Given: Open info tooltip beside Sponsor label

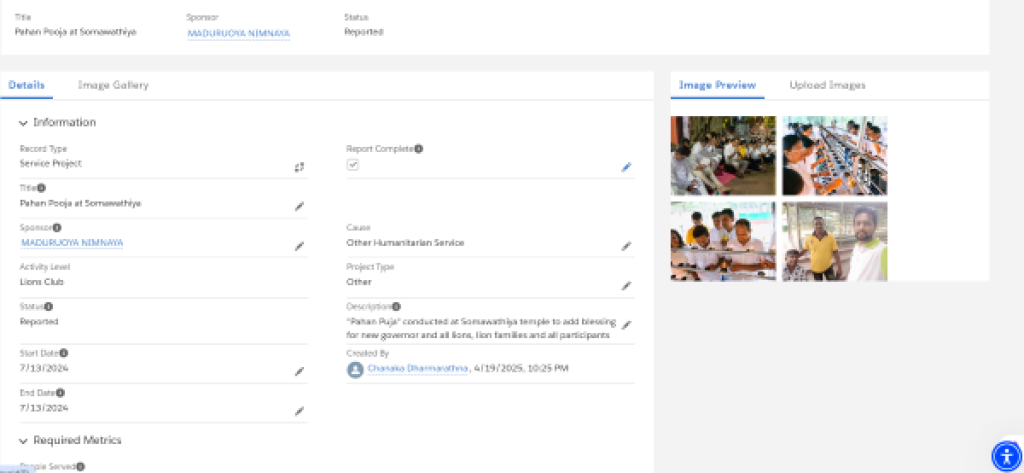Looking at the screenshot, I should 57,228.
